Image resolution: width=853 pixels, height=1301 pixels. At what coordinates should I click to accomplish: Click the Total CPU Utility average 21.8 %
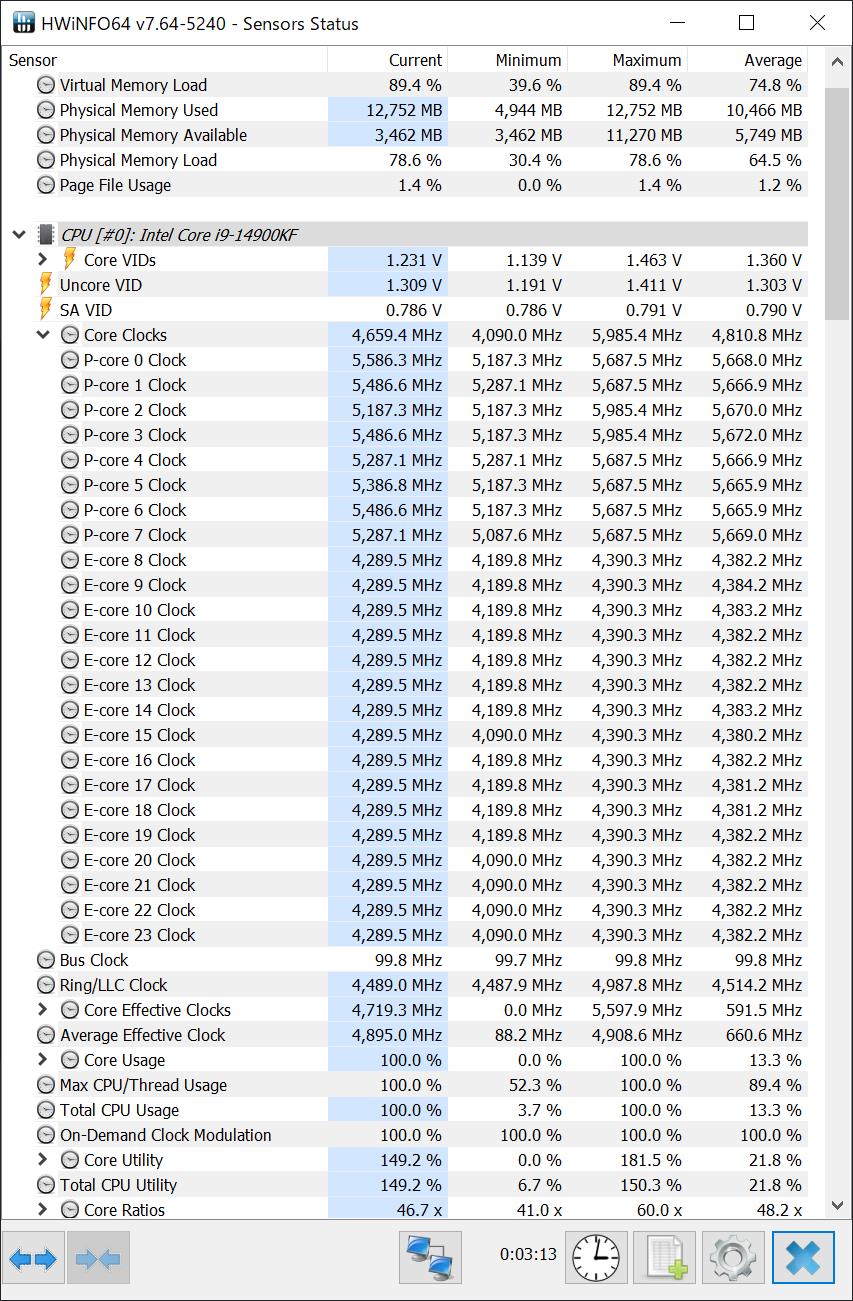(775, 1185)
